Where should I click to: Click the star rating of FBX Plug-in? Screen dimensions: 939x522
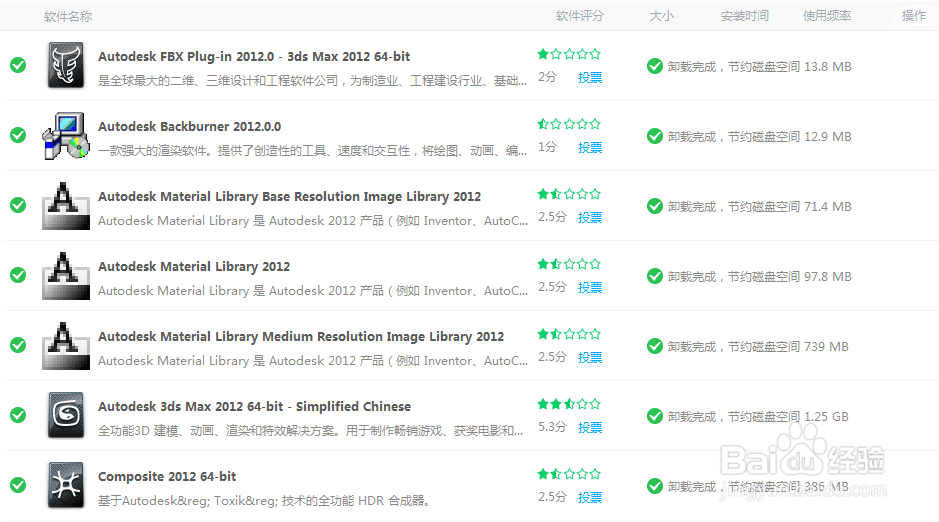tap(569, 54)
